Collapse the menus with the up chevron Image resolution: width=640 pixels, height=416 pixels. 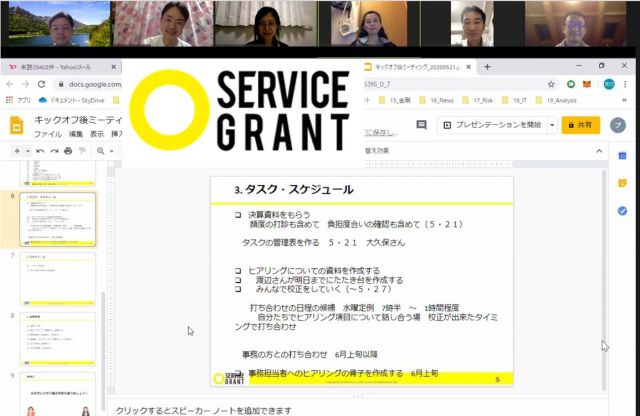click(599, 151)
